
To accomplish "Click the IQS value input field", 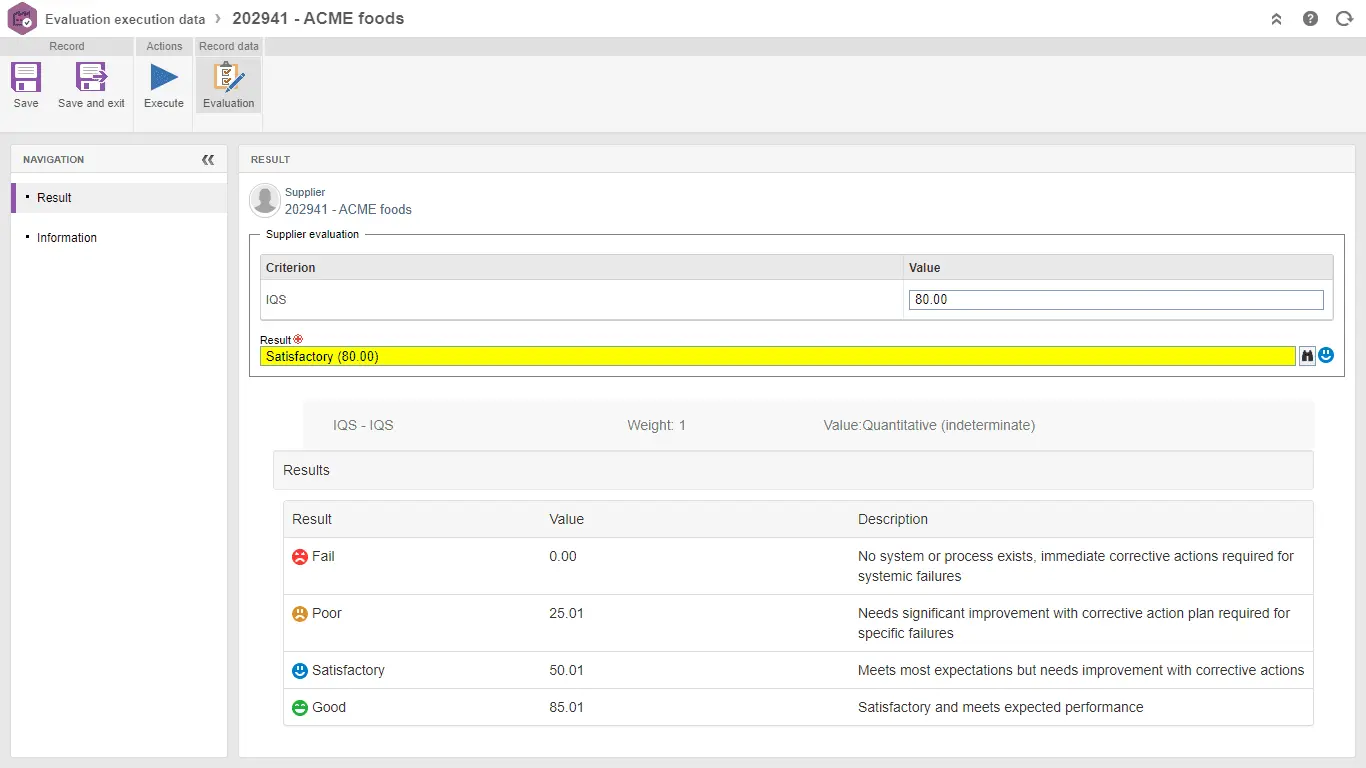I will (1116, 300).
